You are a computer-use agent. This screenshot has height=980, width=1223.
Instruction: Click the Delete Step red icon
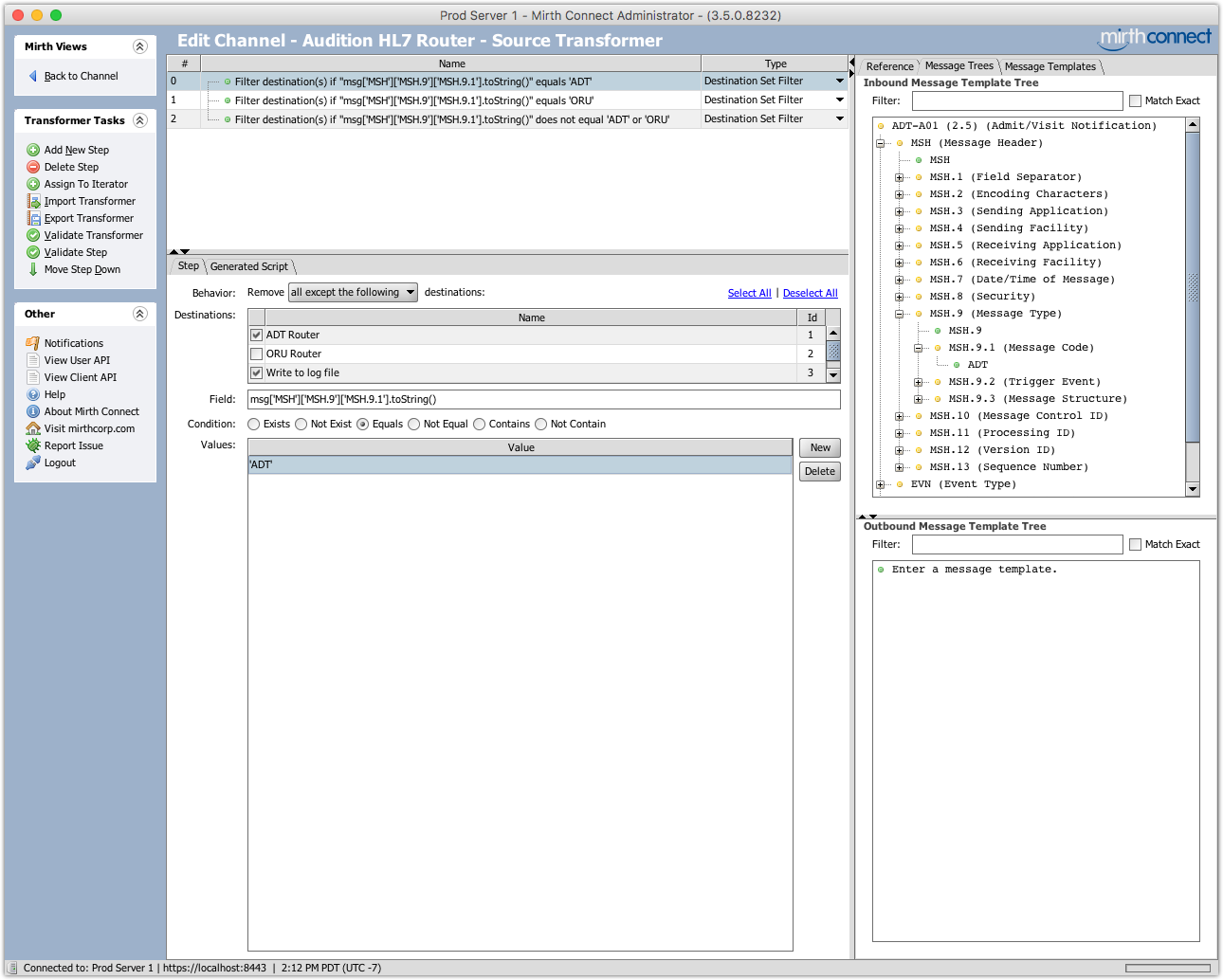pyautogui.click(x=33, y=167)
